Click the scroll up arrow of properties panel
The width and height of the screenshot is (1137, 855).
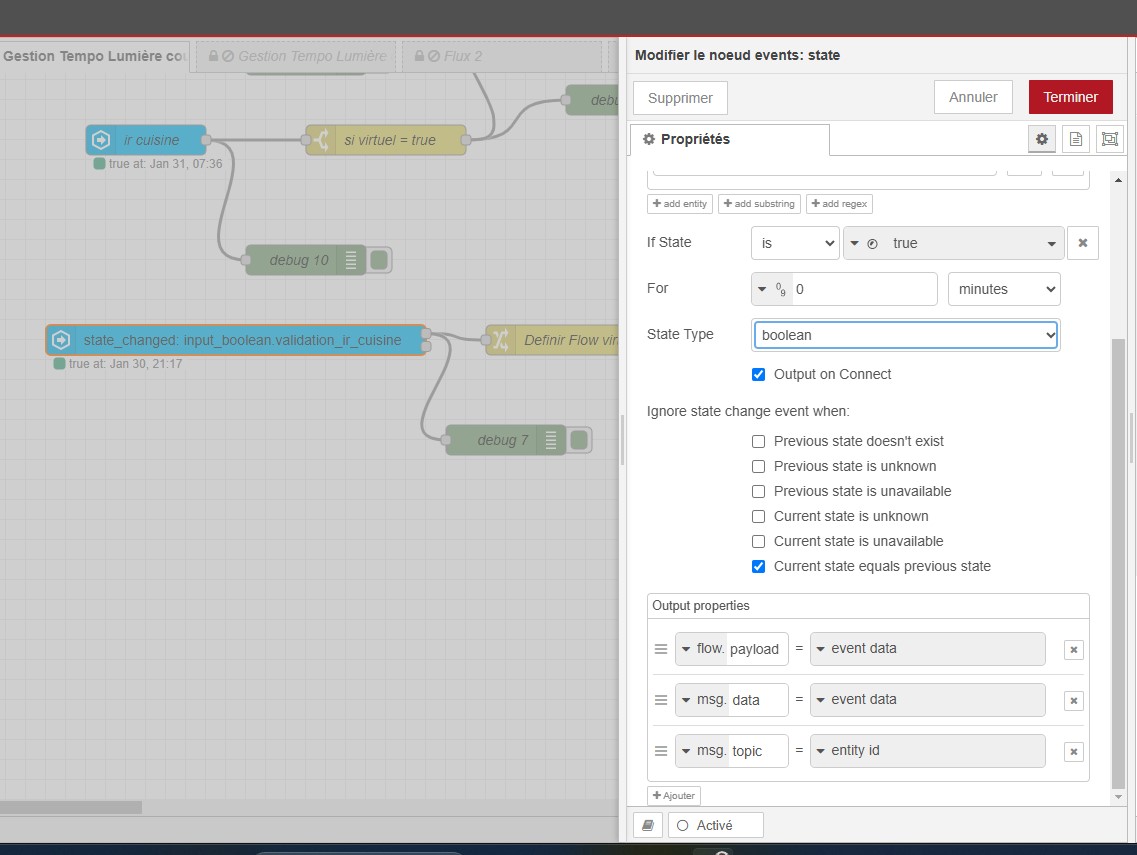(x=1117, y=179)
